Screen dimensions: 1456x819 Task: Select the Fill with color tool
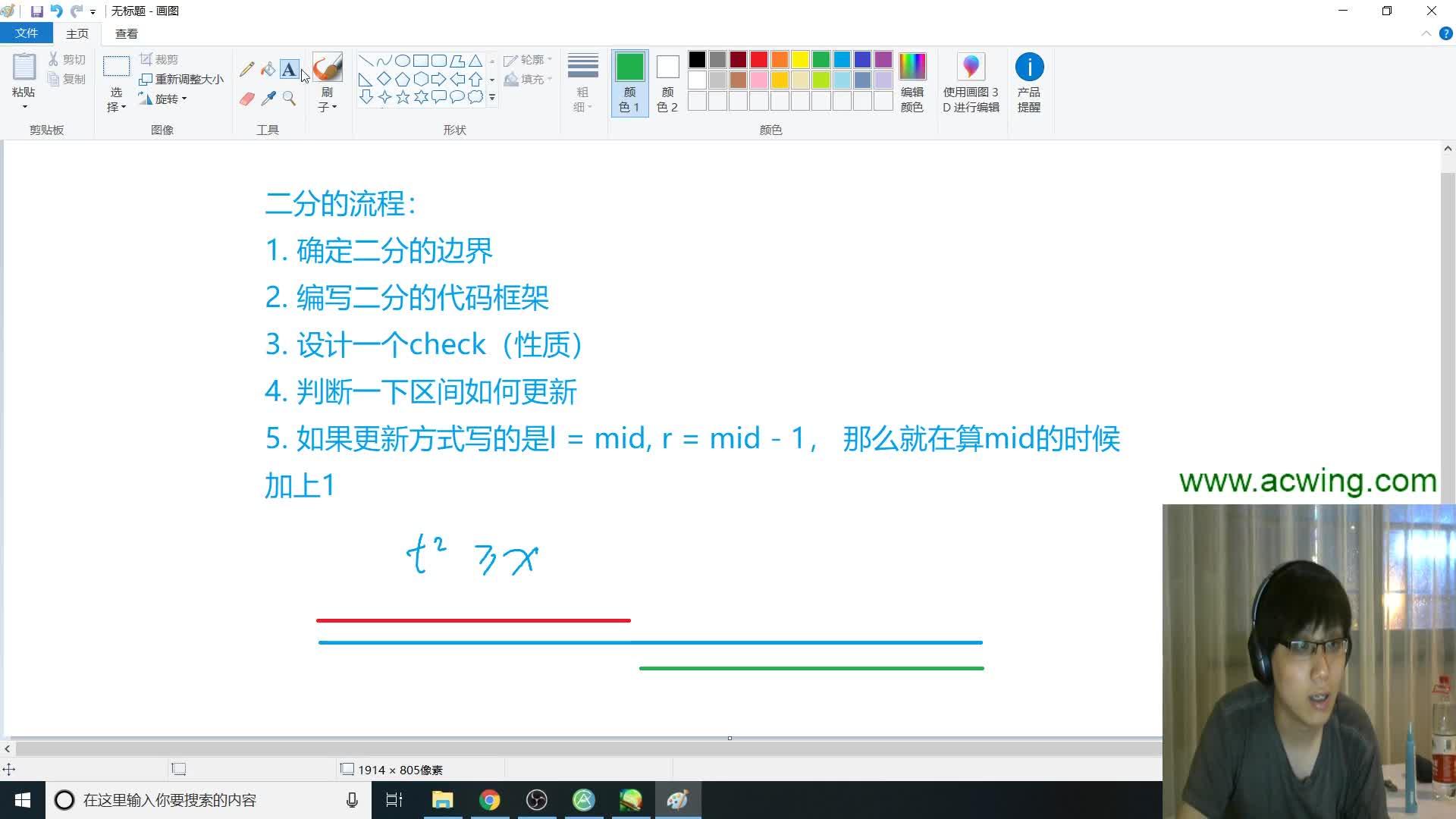pos(267,68)
